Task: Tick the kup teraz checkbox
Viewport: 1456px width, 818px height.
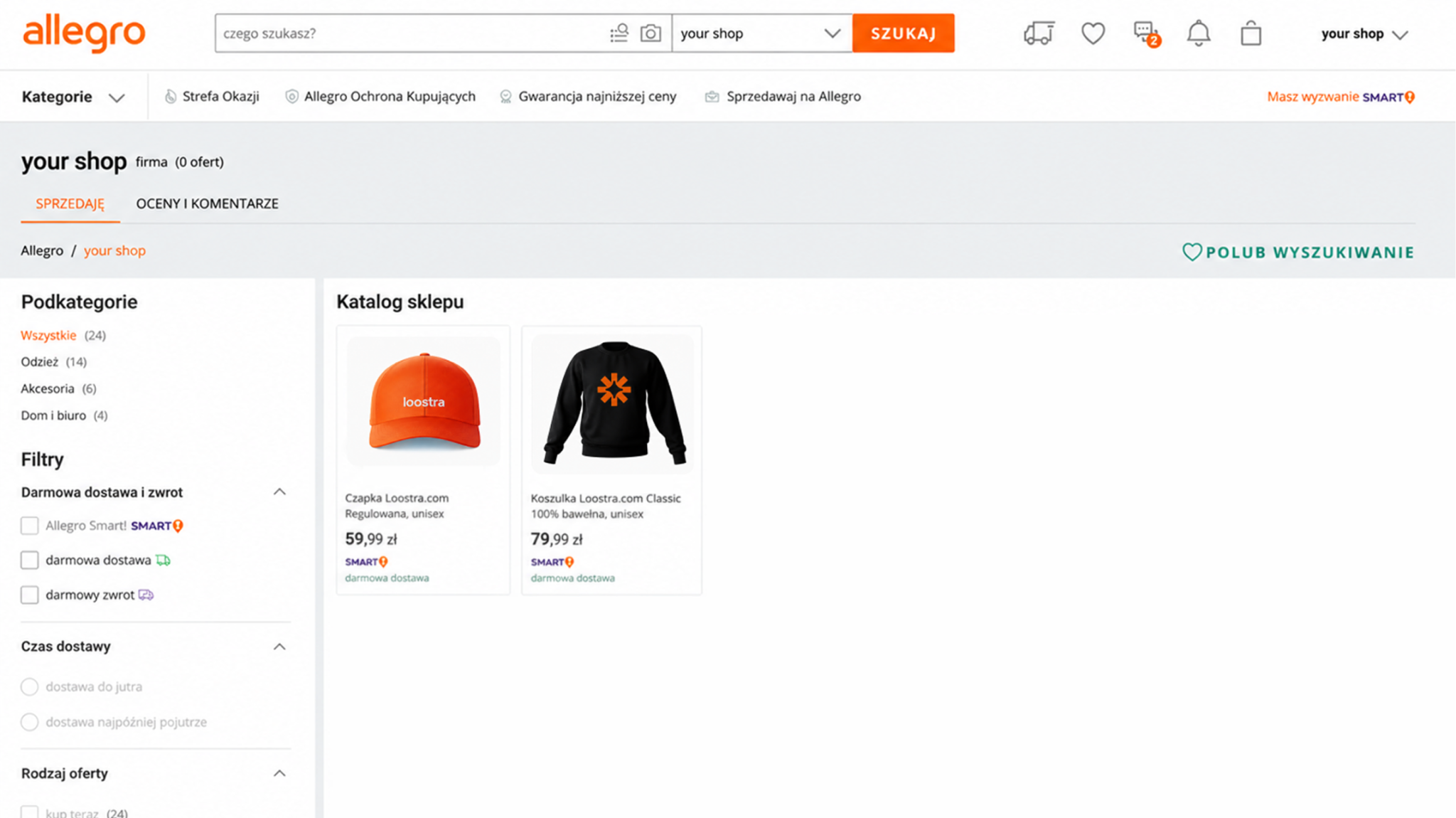Action: (29, 812)
